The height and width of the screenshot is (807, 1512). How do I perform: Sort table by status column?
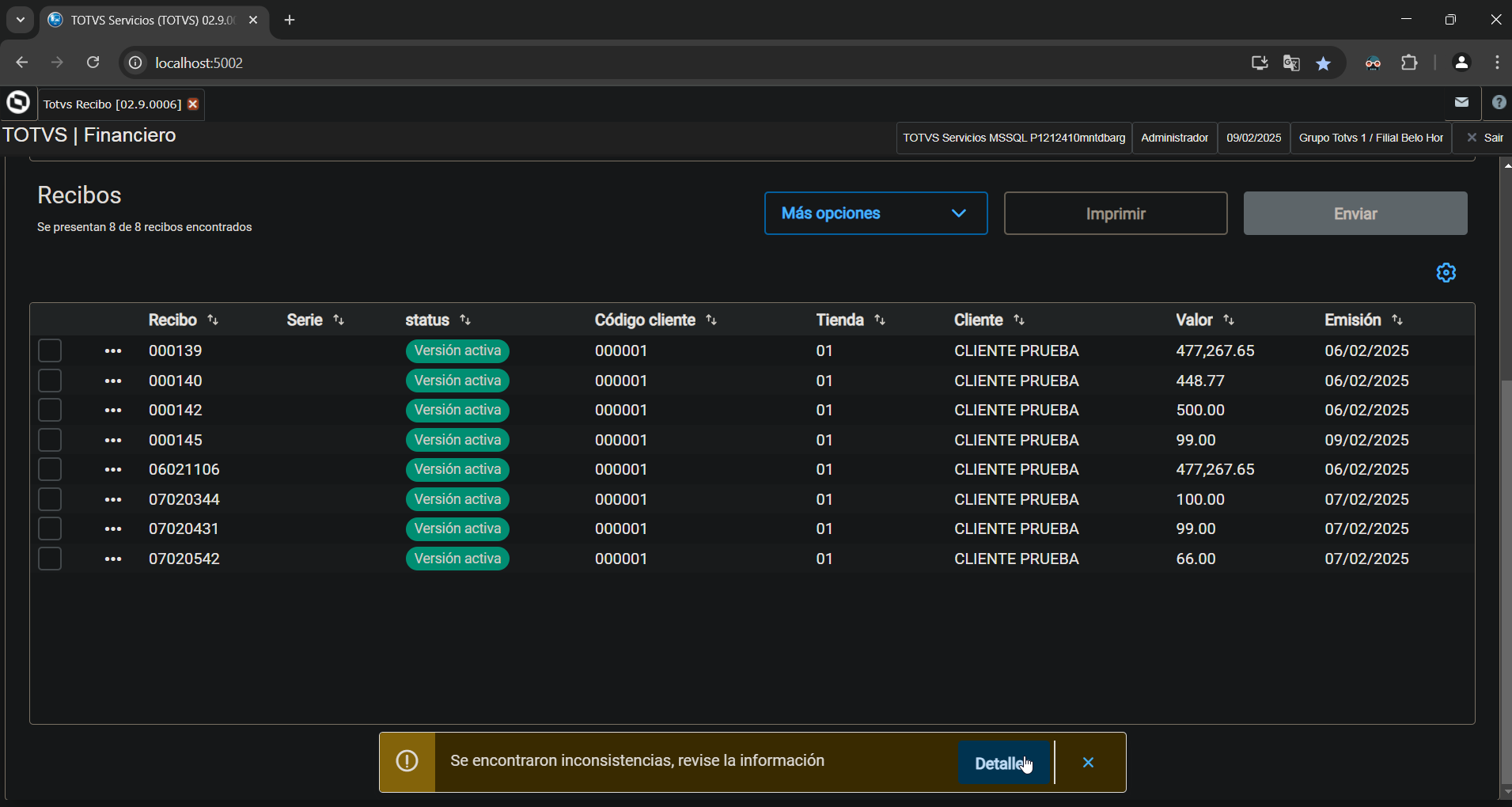click(x=465, y=320)
